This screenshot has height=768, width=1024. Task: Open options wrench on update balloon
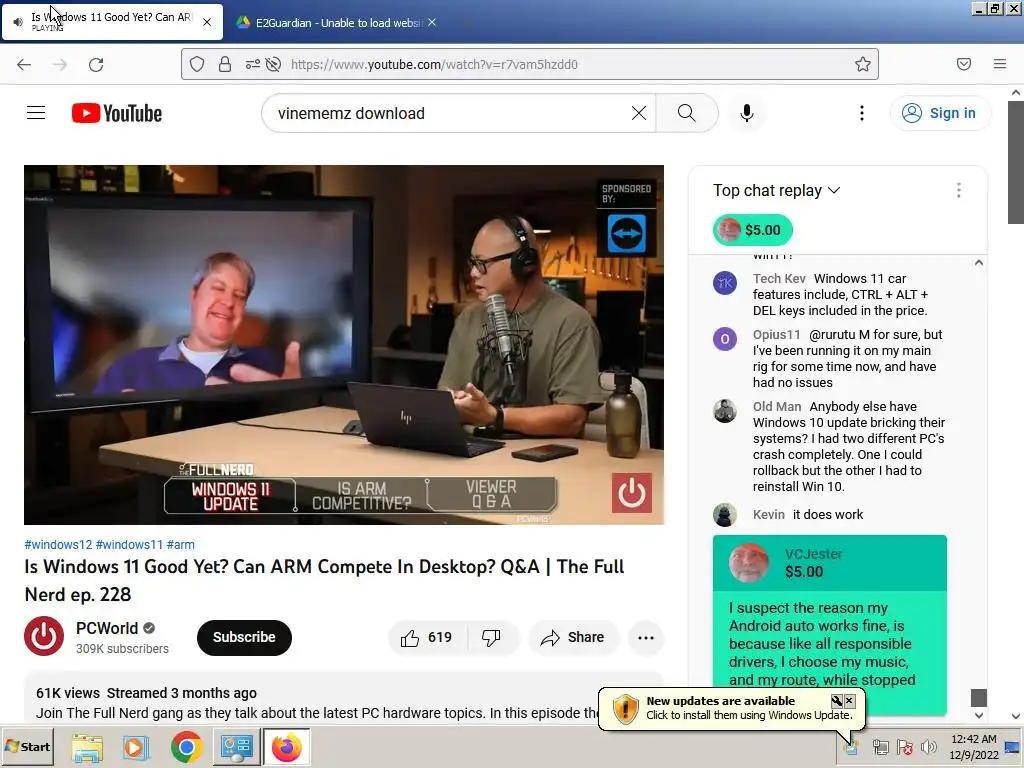(836, 701)
